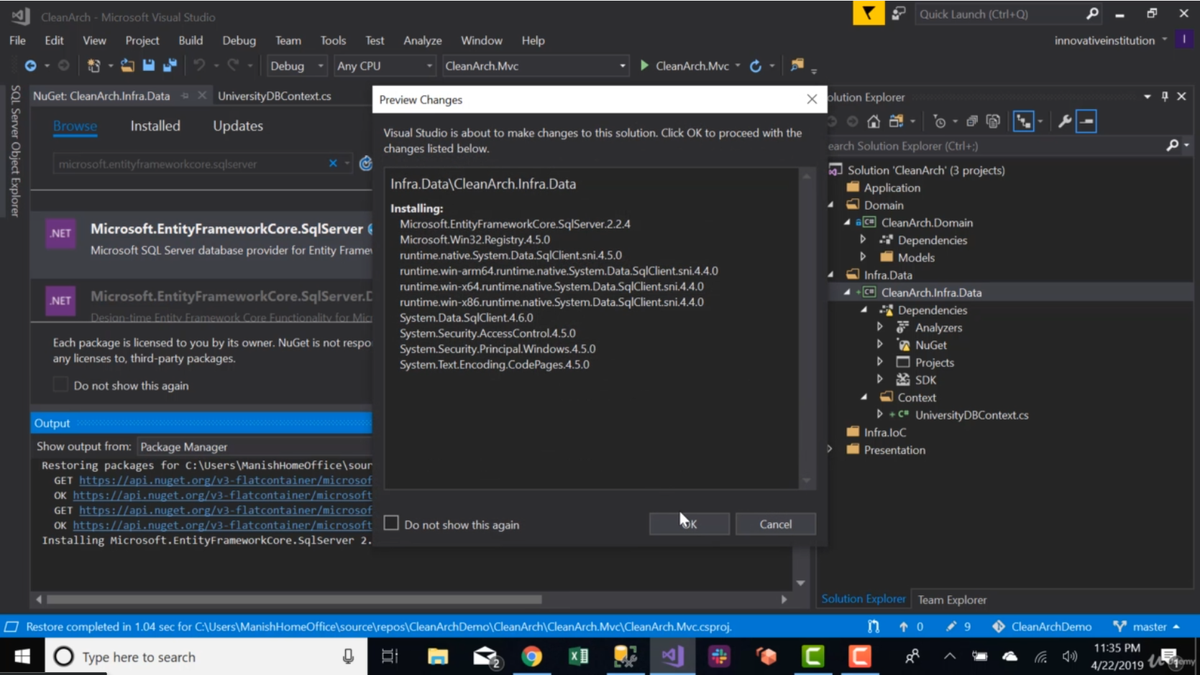This screenshot has height=675, width=1200.
Task: Click the Save All toolbar icon
Action: [170, 66]
